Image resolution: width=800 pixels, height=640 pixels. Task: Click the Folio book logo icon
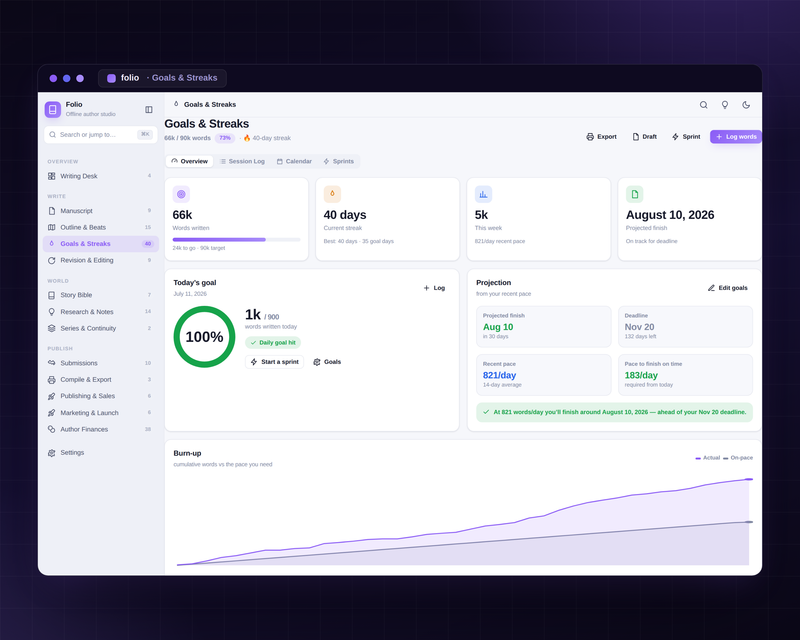point(53,109)
